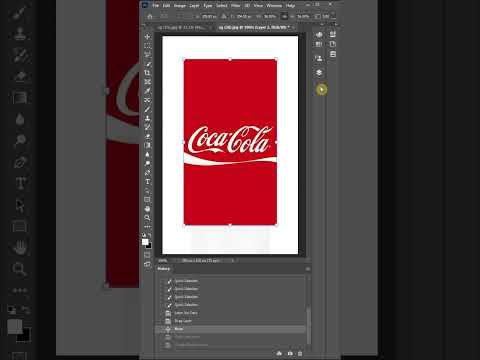This screenshot has width=480, height=360.
Task: Open the Filter menu
Action: (236, 5)
